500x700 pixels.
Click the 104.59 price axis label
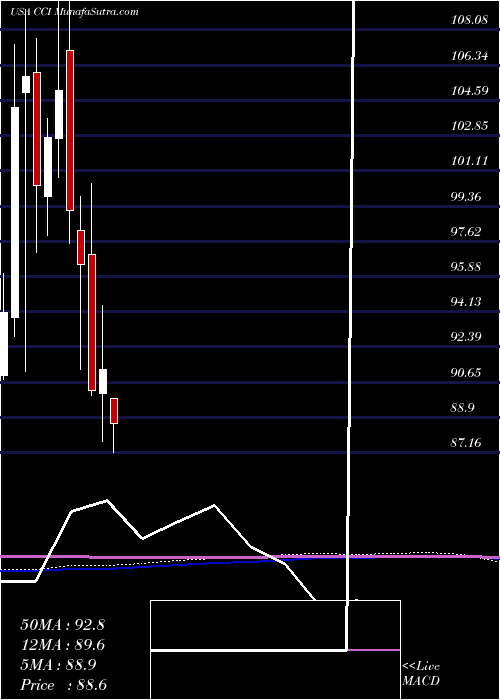point(470,91)
